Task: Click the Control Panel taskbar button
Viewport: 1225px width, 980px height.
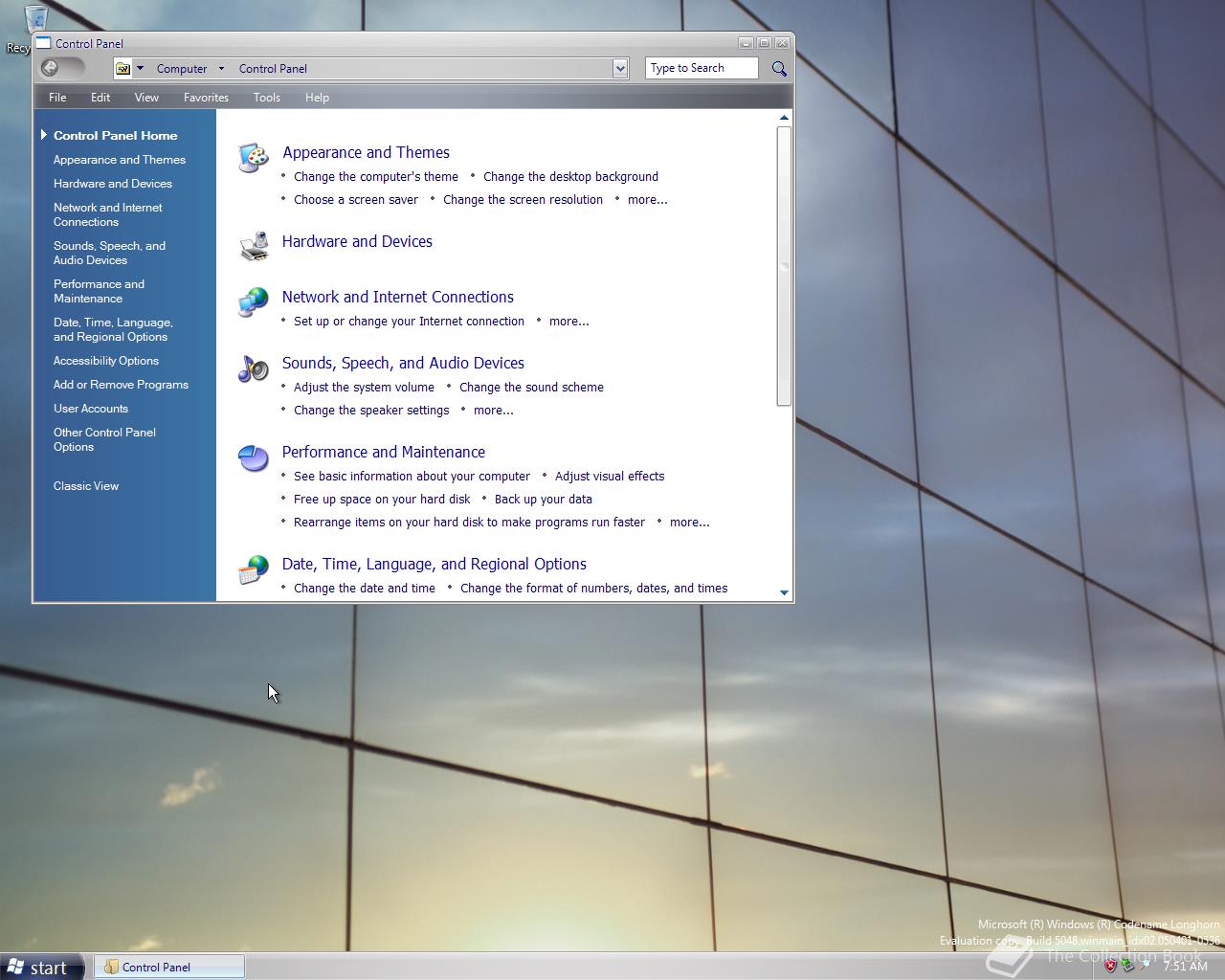Action: (169, 967)
